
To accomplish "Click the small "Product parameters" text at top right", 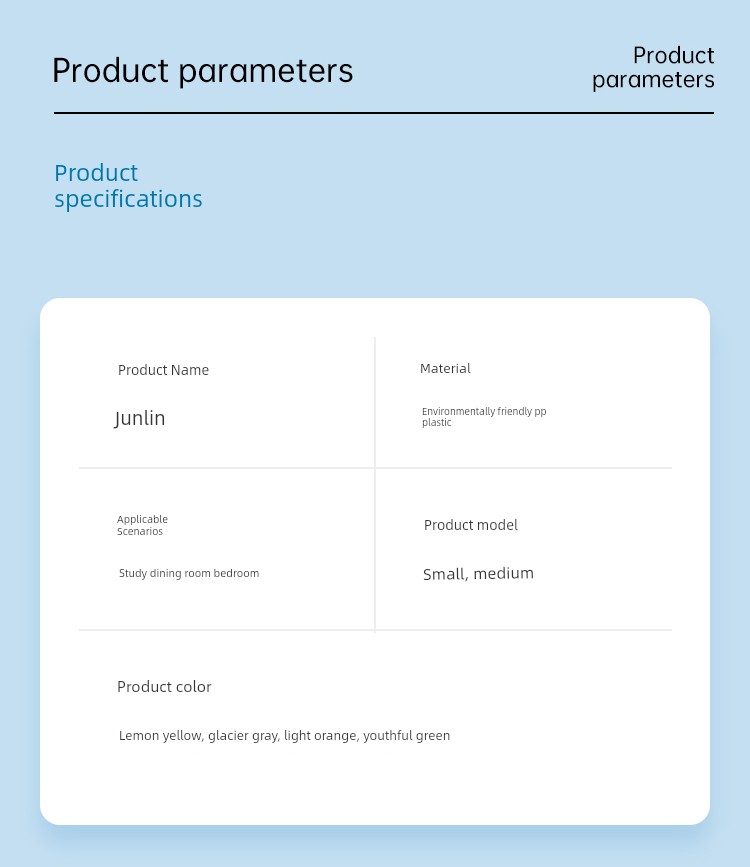I will 653,67.
